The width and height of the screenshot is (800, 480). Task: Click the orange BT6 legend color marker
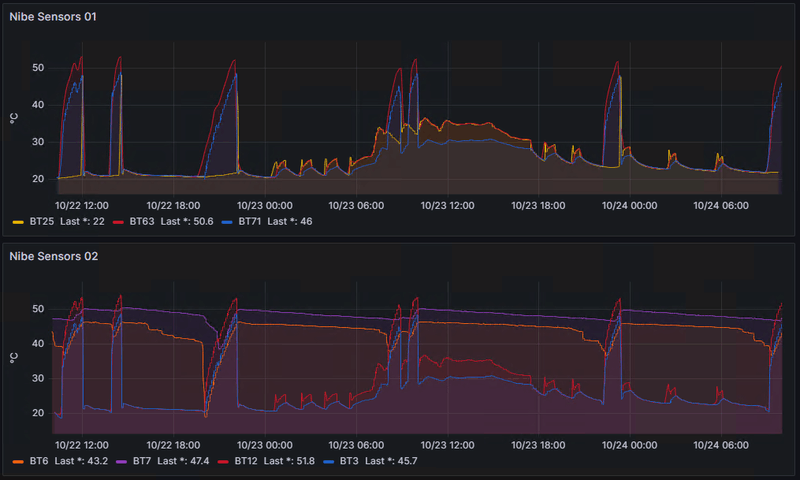(x=18, y=462)
